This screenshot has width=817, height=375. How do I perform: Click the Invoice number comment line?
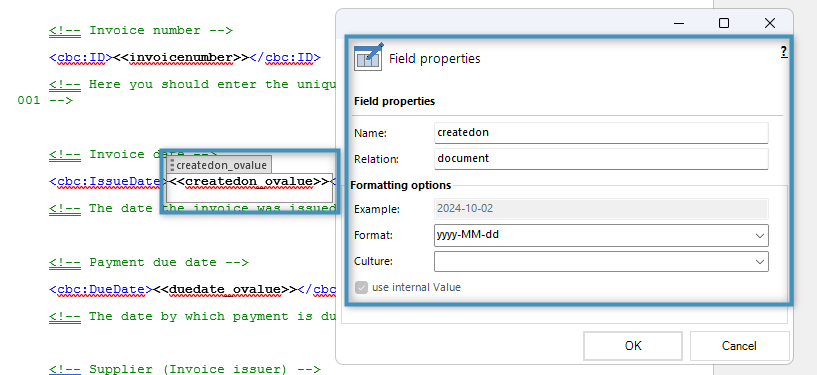(x=141, y=30)
